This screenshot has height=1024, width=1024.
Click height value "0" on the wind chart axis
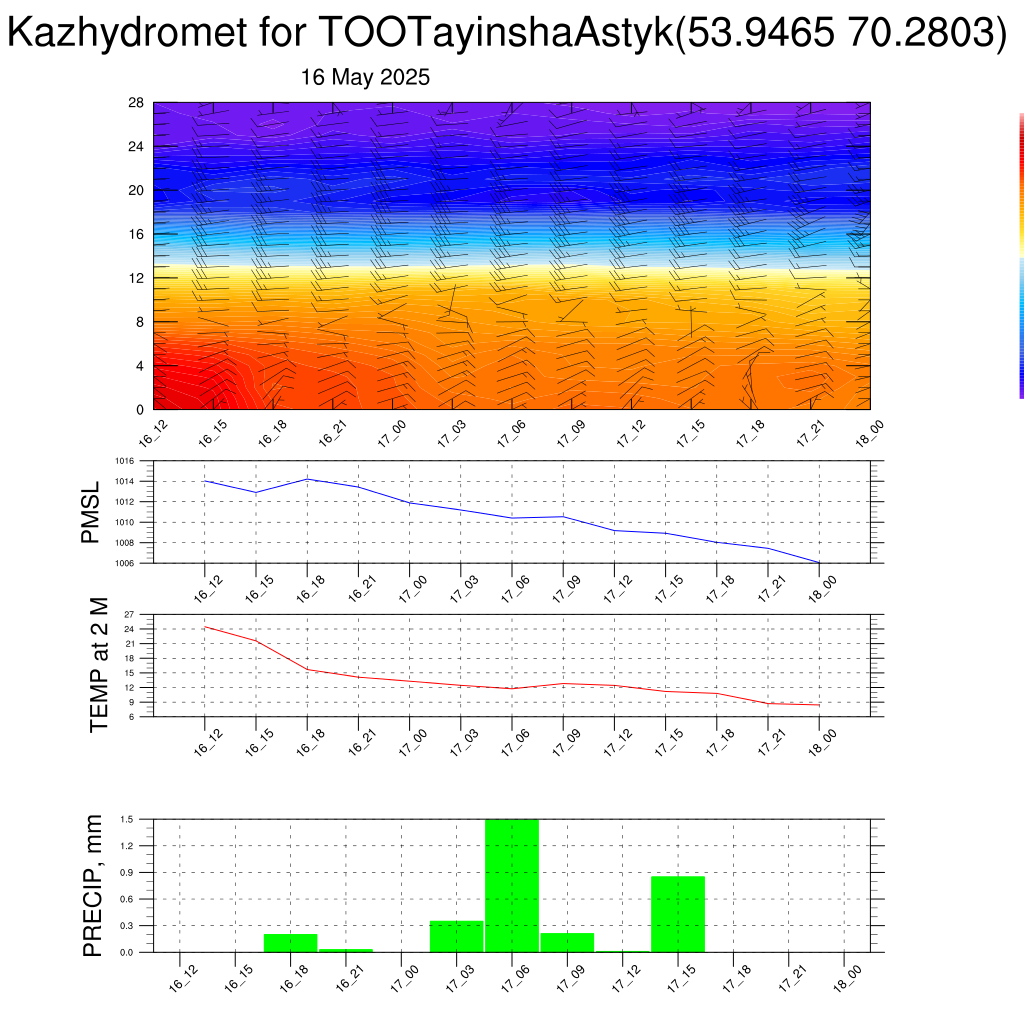point(140,409)
